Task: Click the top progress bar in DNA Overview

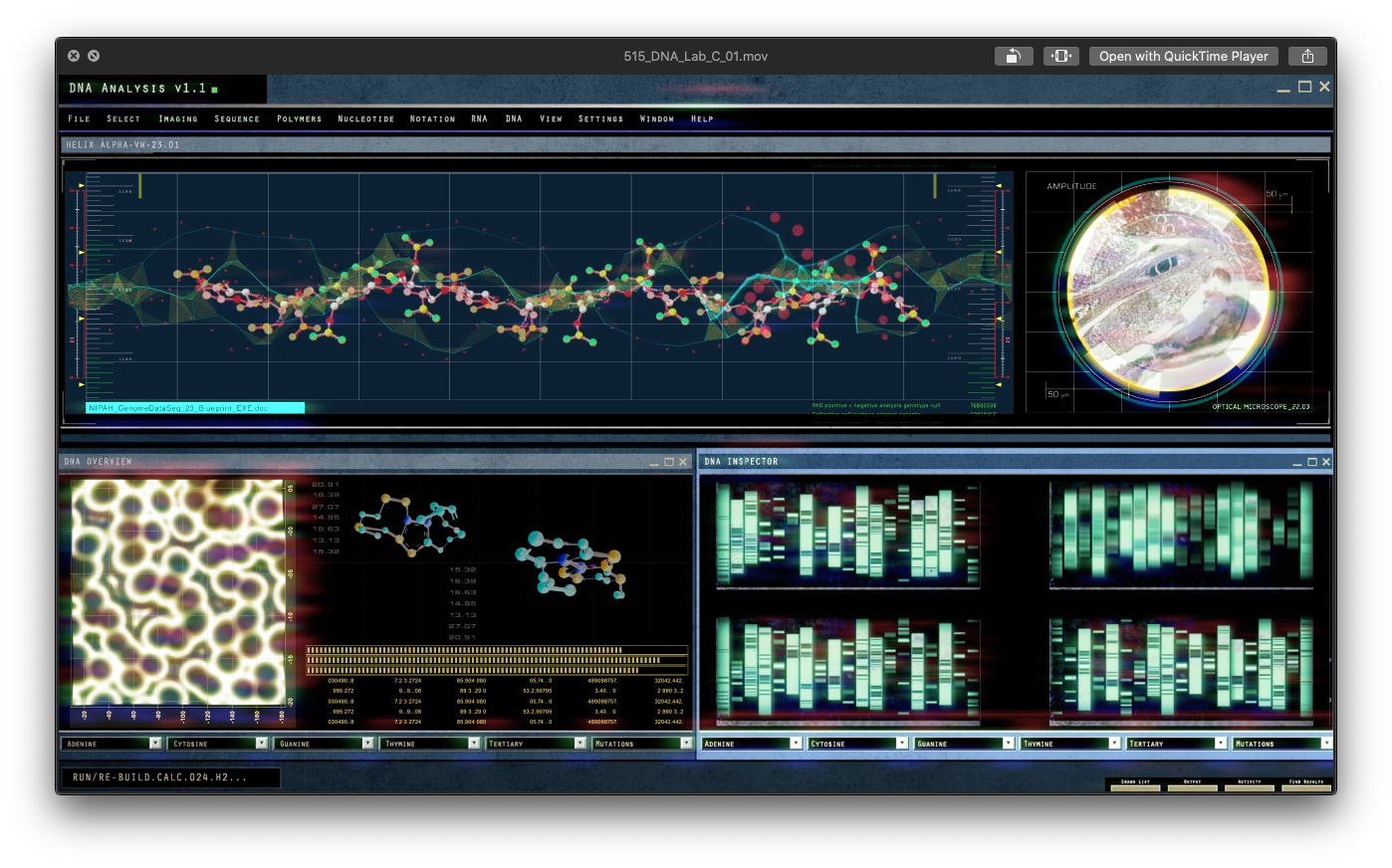Action: pos(497,650)
